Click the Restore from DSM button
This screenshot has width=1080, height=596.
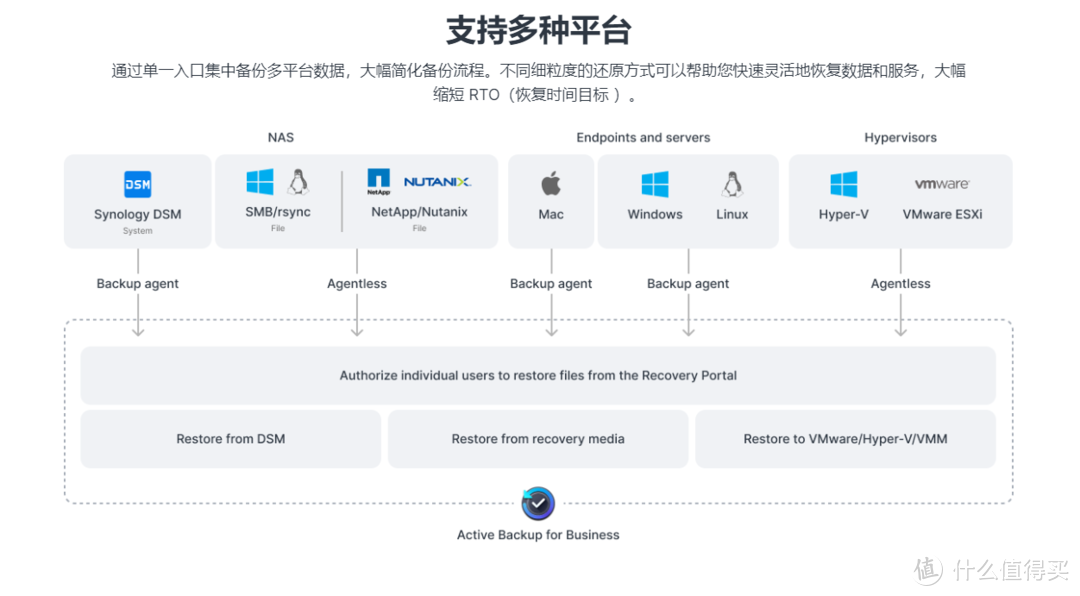230,438
